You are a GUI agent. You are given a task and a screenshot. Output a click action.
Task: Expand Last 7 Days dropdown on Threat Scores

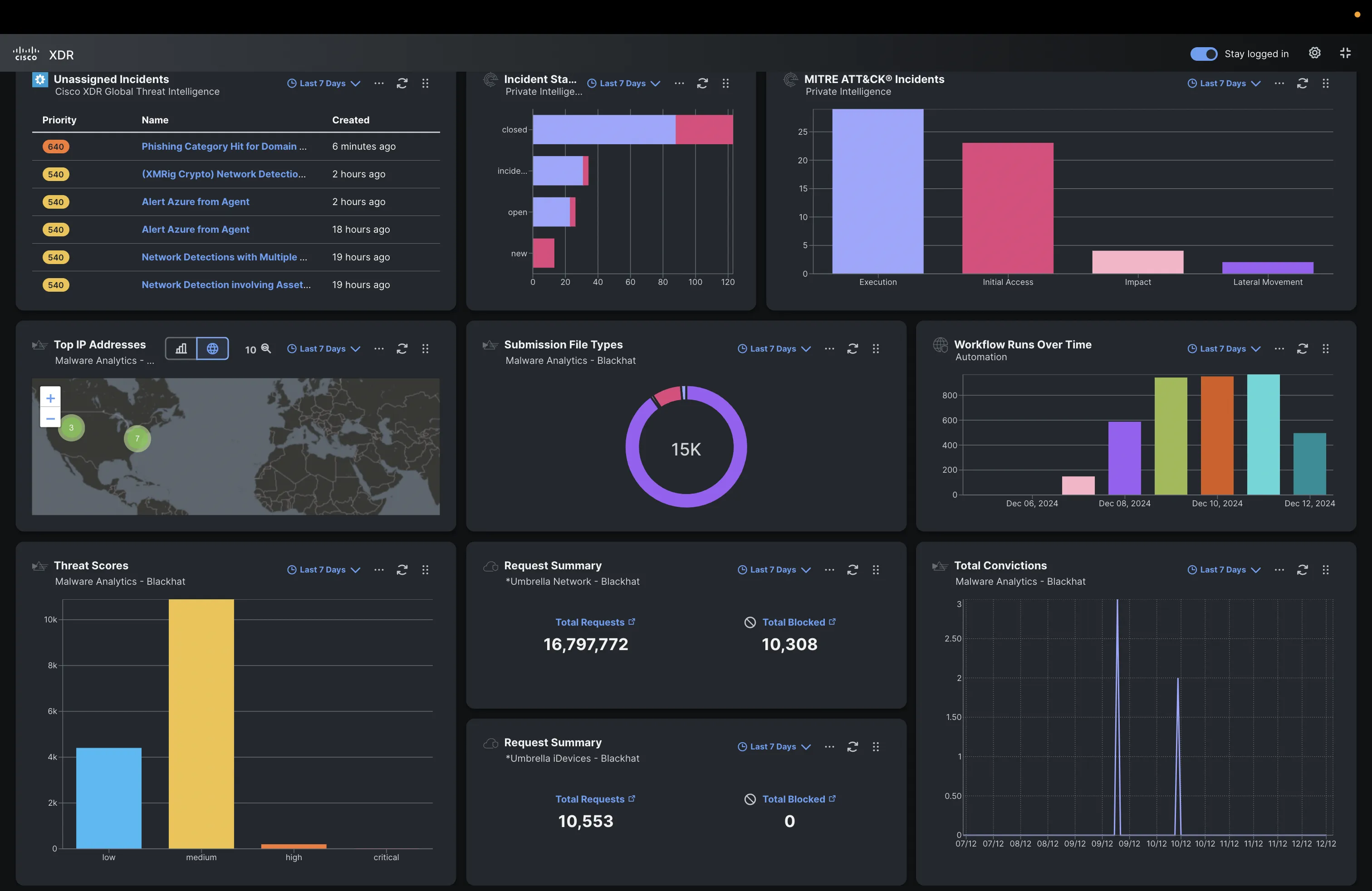click(323, 570)
